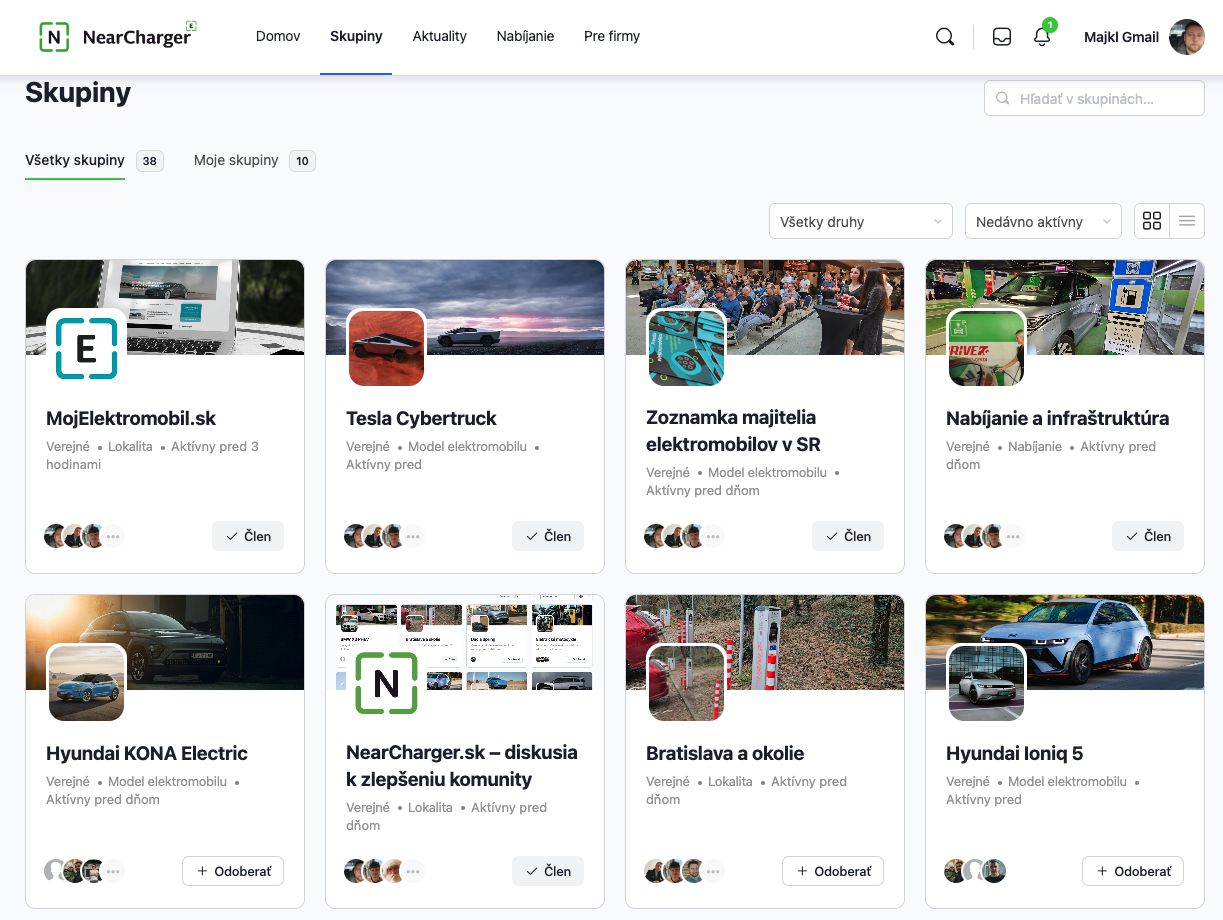The height and width of the screenshot is (920, 1223).
Task: Open the inbox messages icon
Action: (x=1002, y=37)
